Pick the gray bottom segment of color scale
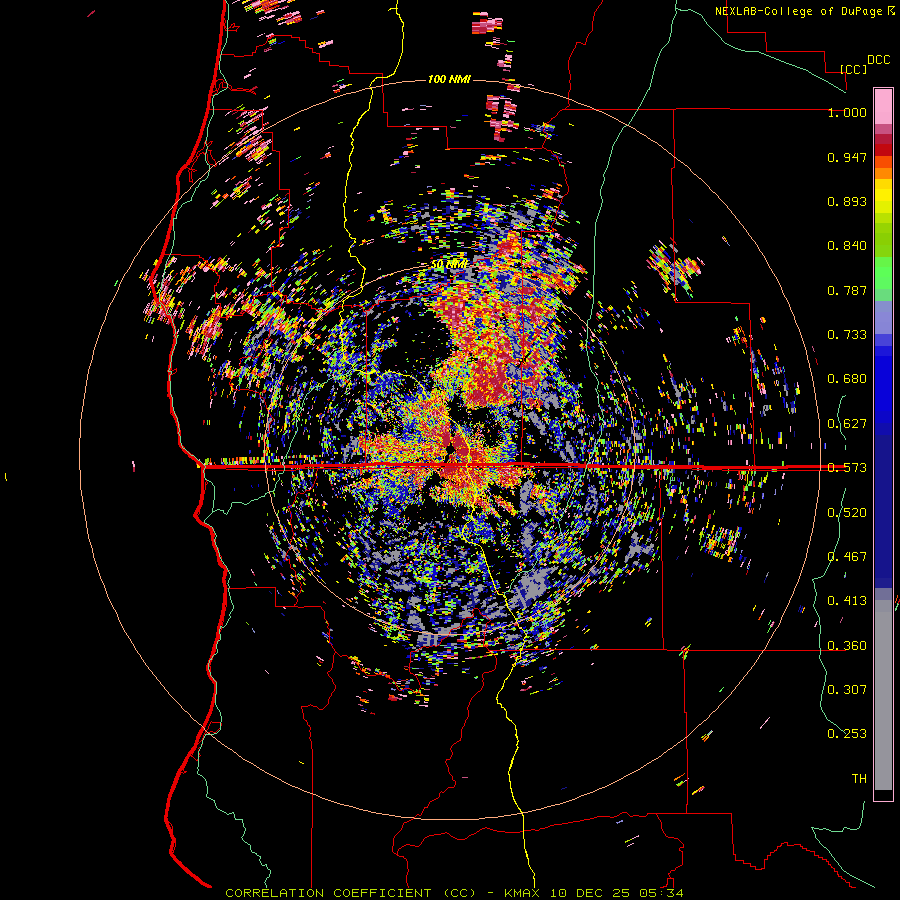This screenshot has width=900, height=900. tap(883, 695)
